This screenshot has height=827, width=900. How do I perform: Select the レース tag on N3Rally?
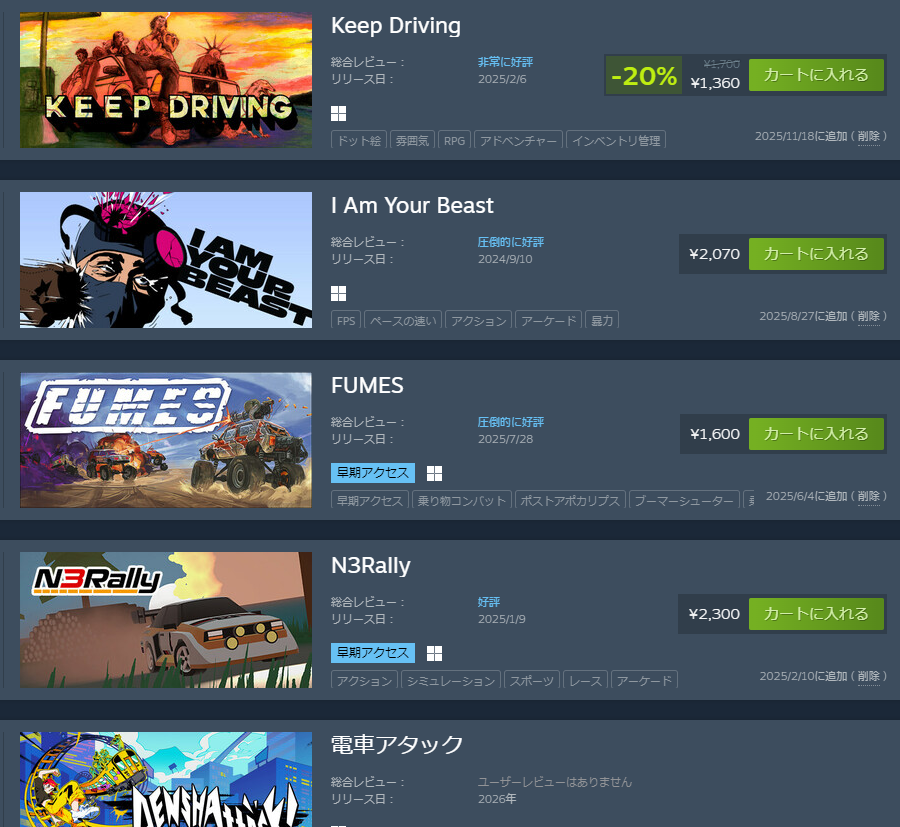[585, 680]
